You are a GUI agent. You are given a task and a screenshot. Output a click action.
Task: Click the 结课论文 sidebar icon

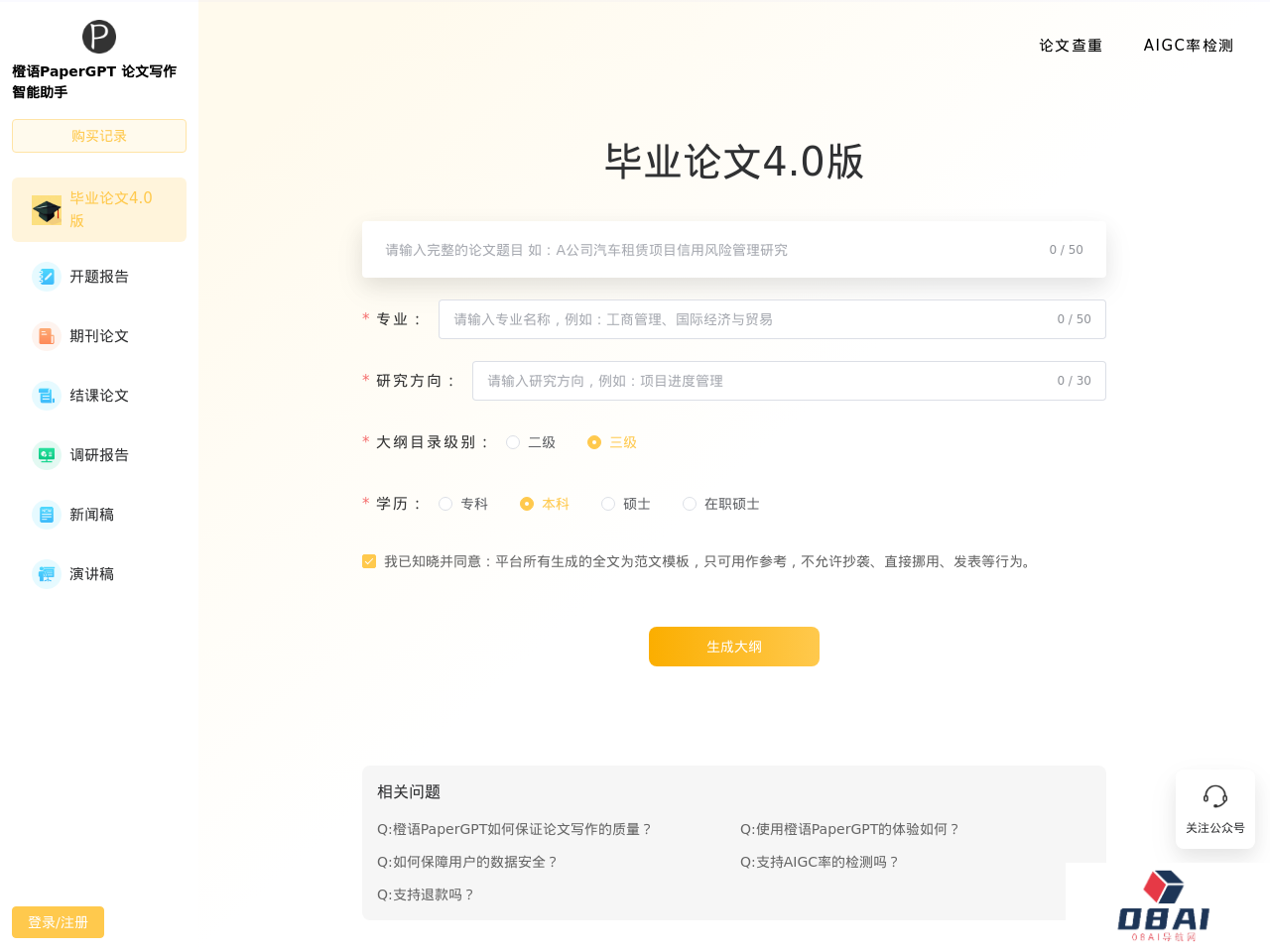47,396
